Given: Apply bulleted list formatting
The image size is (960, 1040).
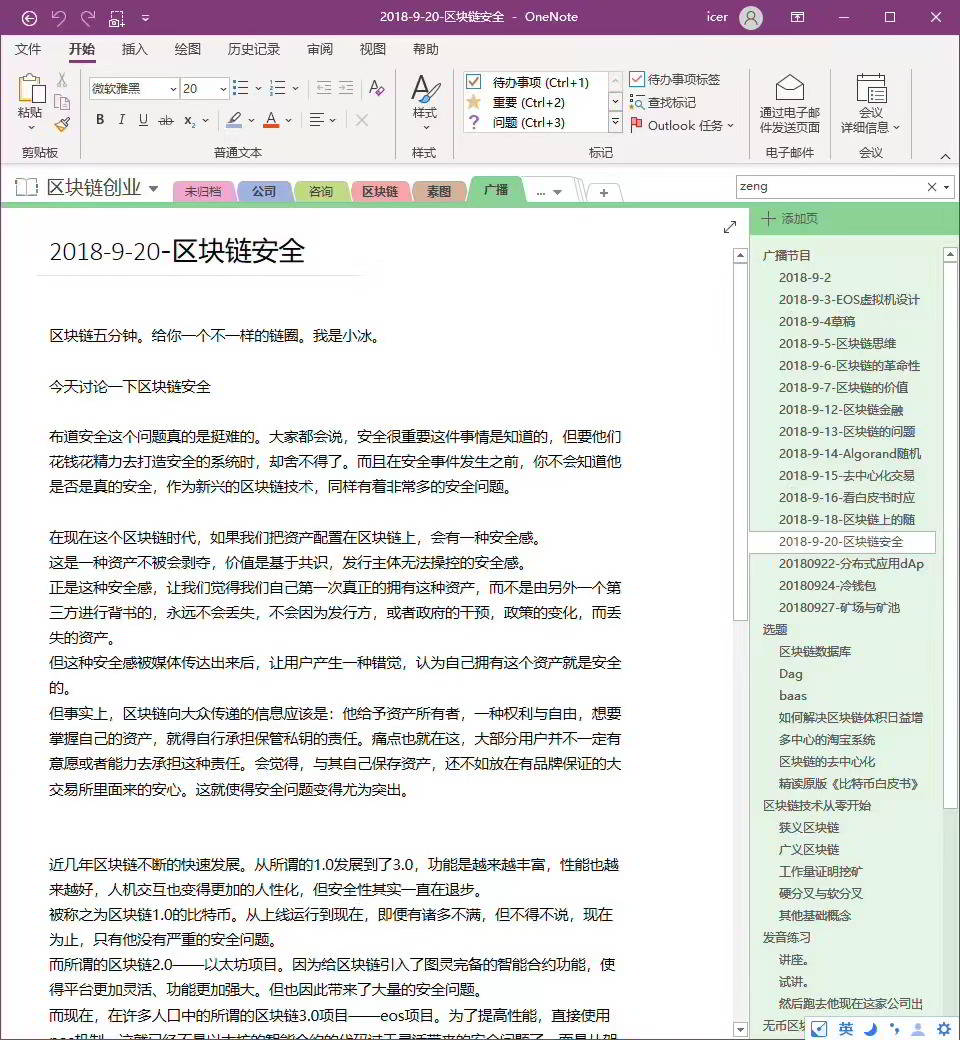Looking at the screenshot, I should 241,88.
